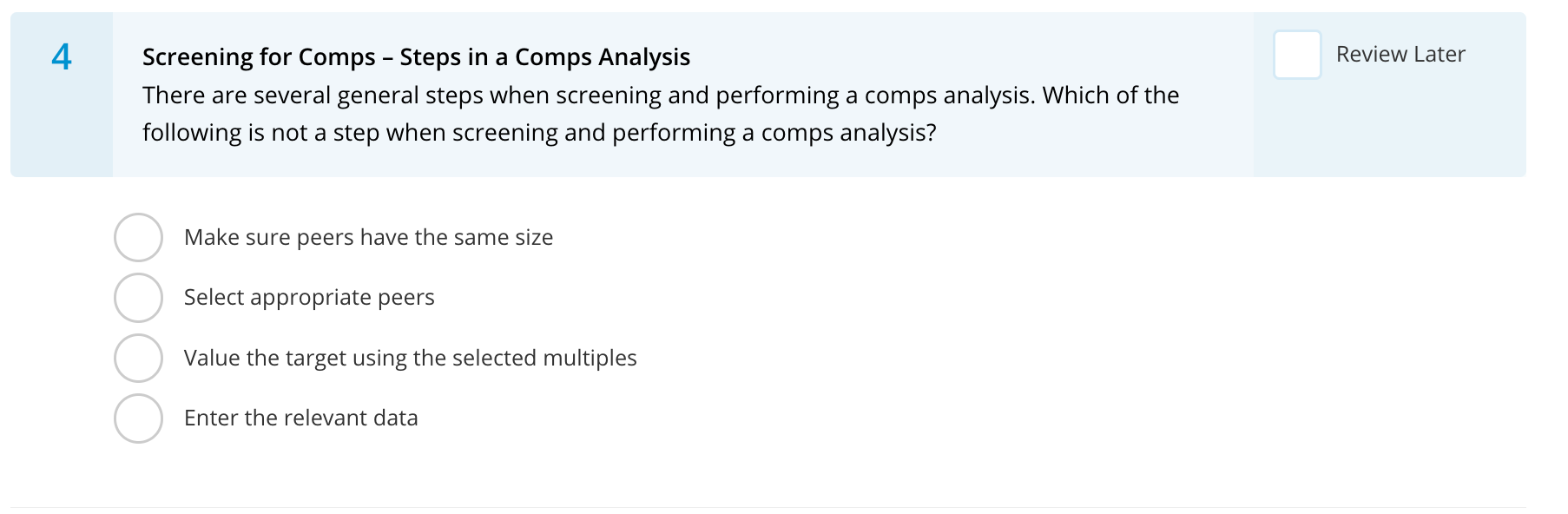Pick the option mentioning relevant data entry

[x=300, y=418]
